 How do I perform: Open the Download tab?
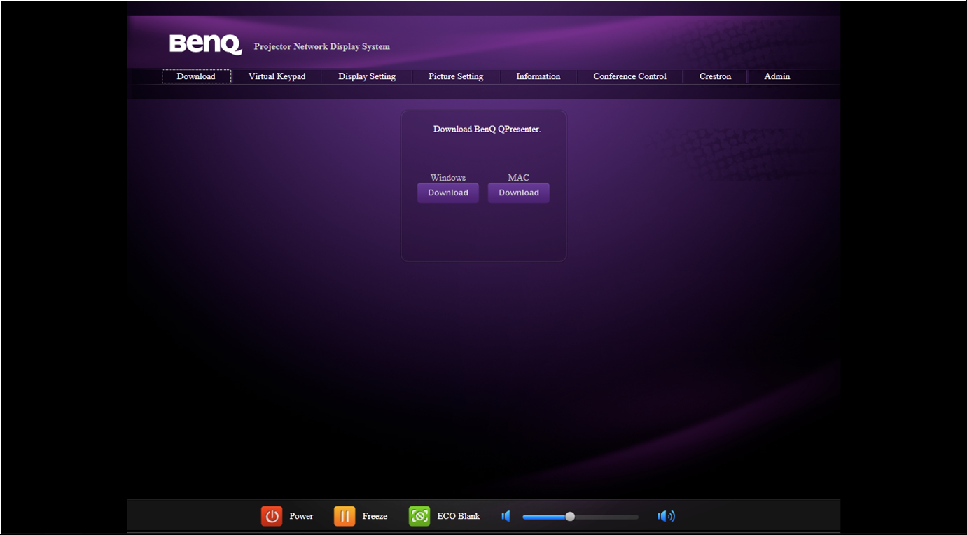[196, 76]
